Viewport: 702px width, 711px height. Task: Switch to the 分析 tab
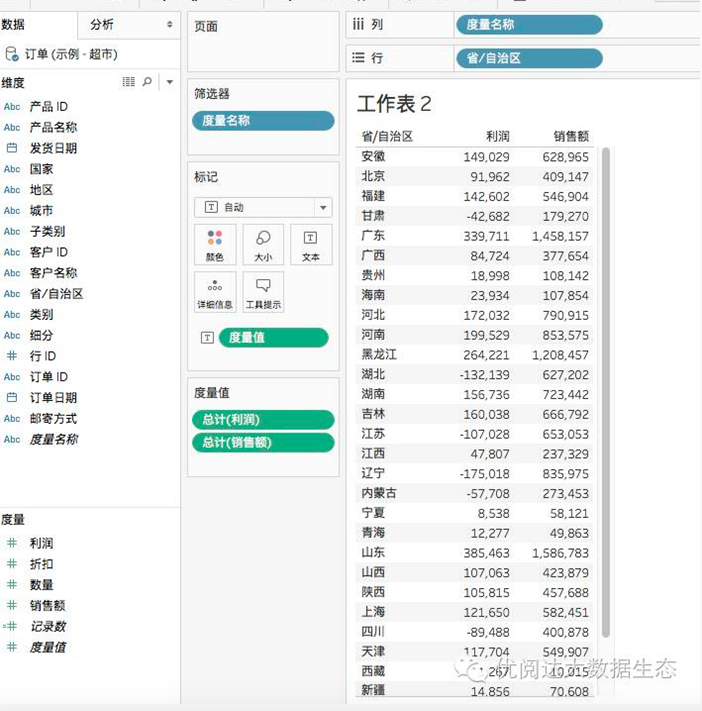click(x=102, y=24)
